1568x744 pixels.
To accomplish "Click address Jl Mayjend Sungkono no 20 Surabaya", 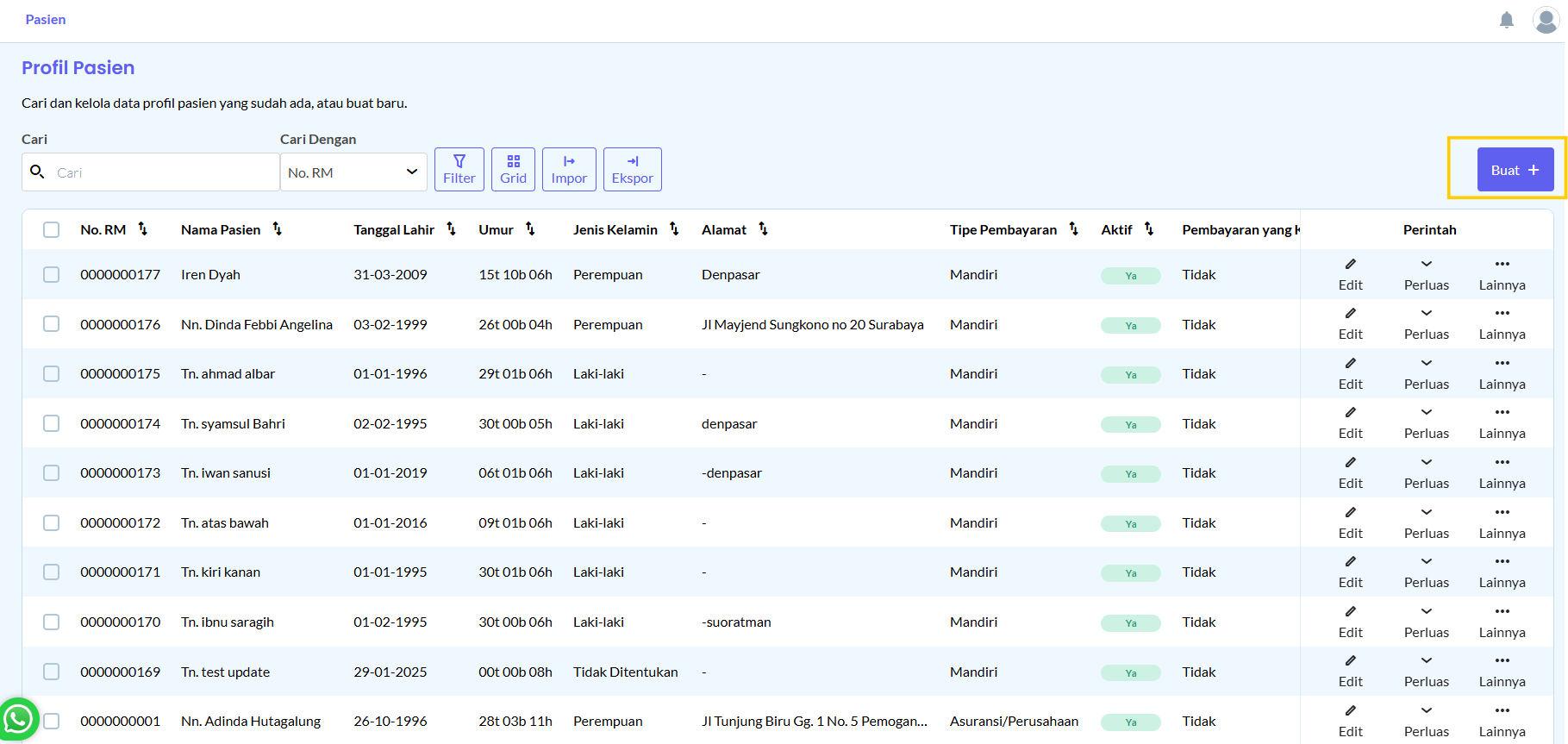I will 813,325.
